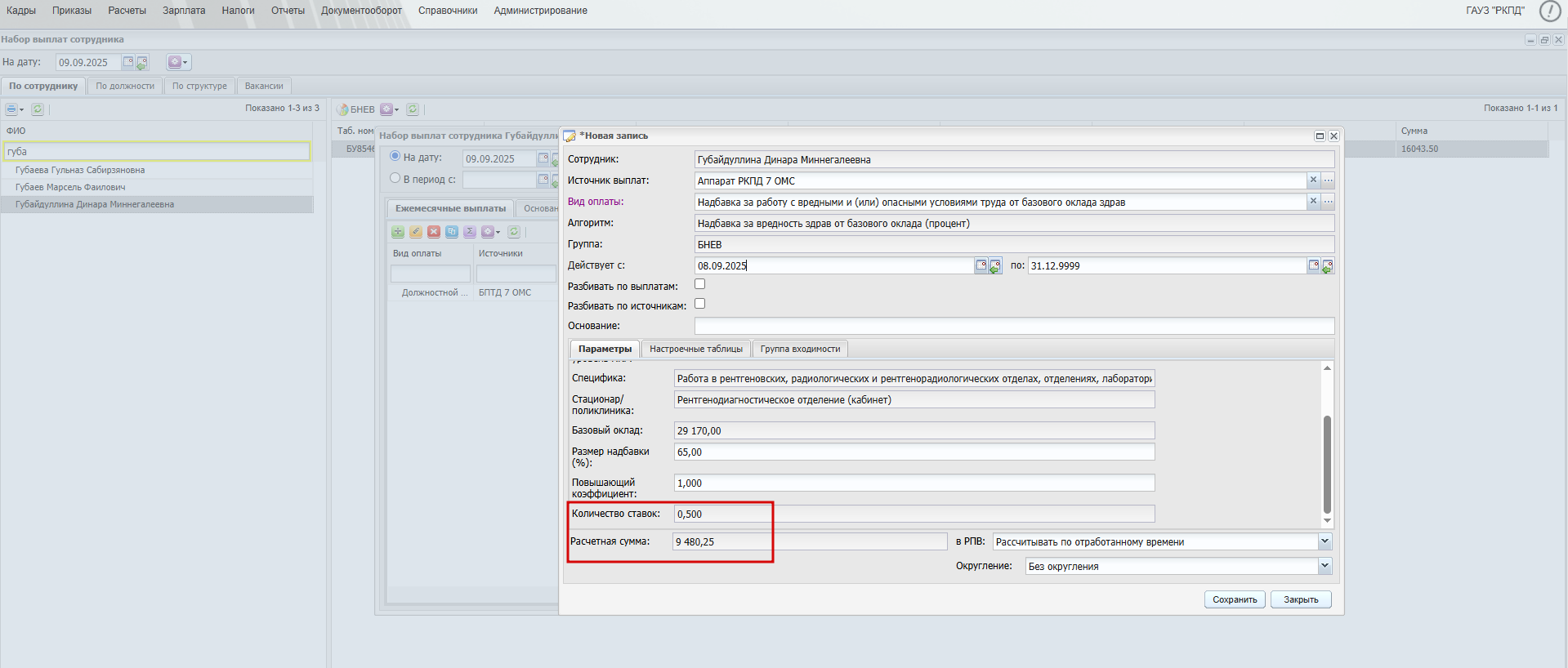Select employee Губаева Гульназ Сабирзяновна
The height and width of the screenshot is (668, 1568).
point(157,170)
